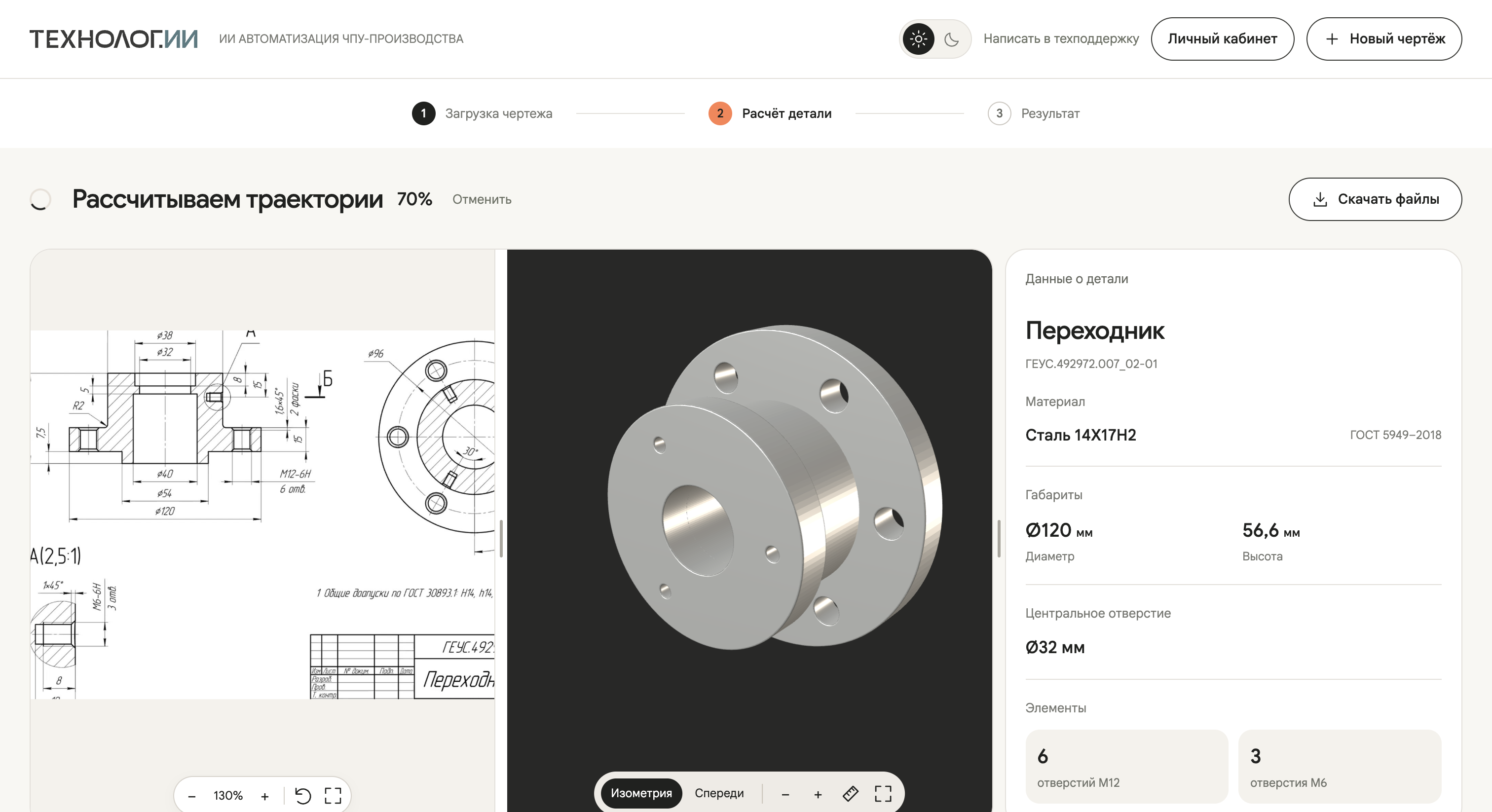This screenshot has height=812, width=1492.
Task: Click the 3 отверстия М6 card
Action: [1340, 766]
